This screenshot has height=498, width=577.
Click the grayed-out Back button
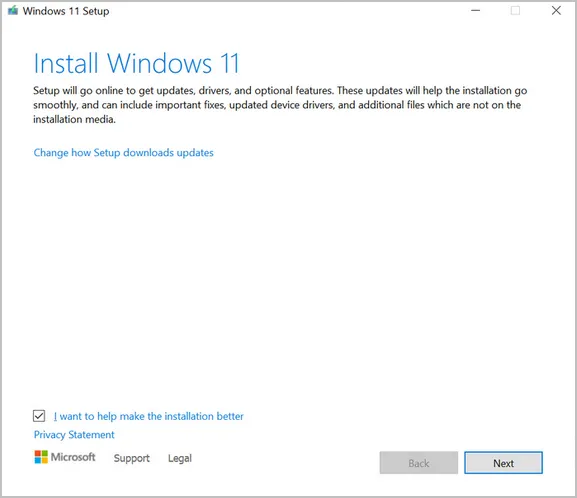(419, 463)
